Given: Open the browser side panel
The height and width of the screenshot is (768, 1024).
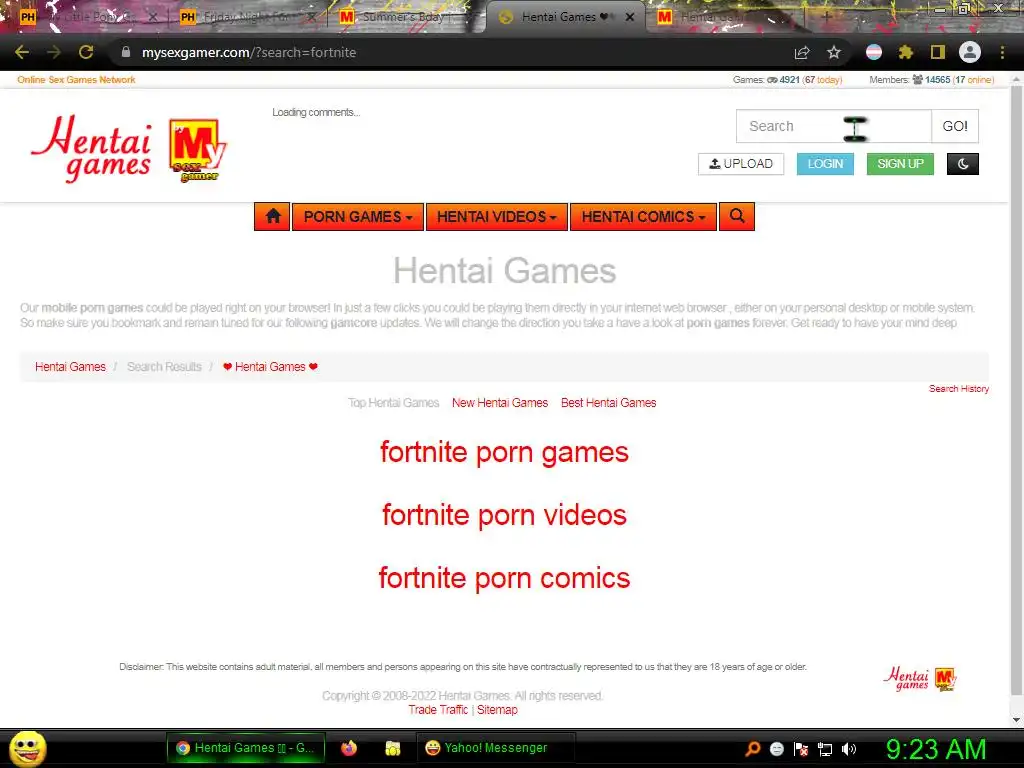Looking at the screenshot, I should [938, 52].
